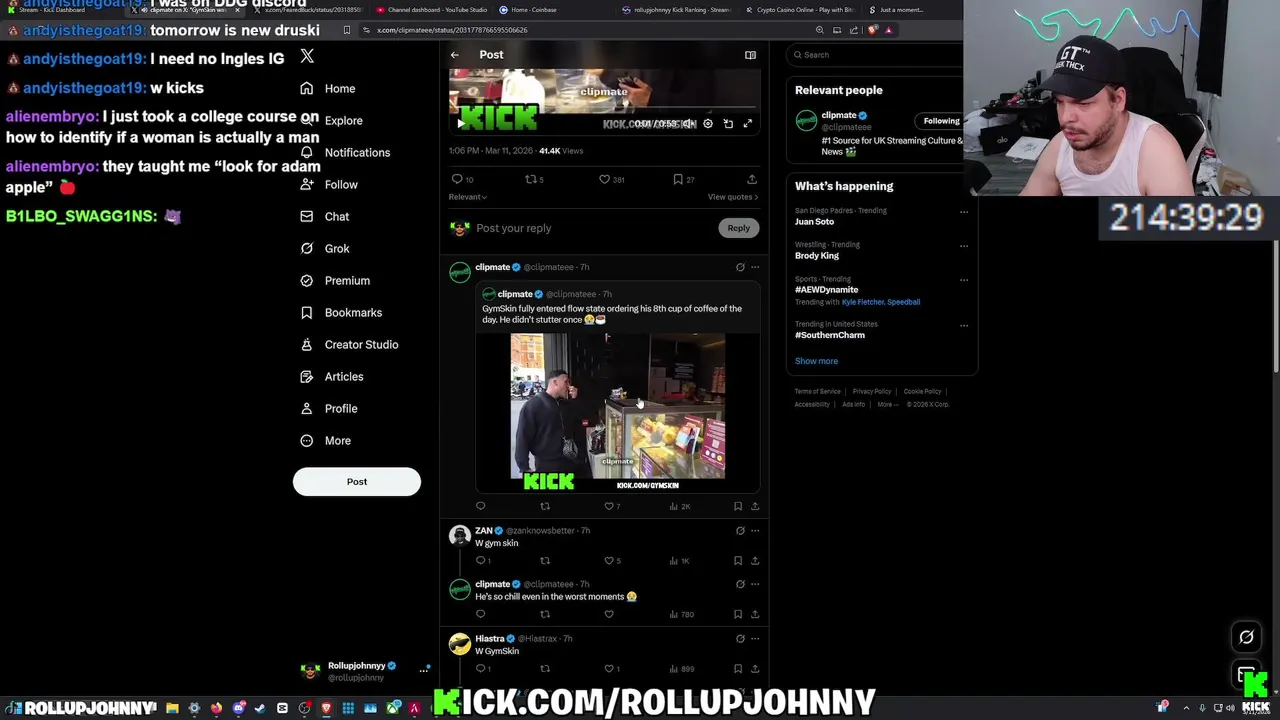Image resolution: width=1280 pixels, height=720 pixels.
Task: View analytics showing 2K on quote reply
Action: coord(679,506)
